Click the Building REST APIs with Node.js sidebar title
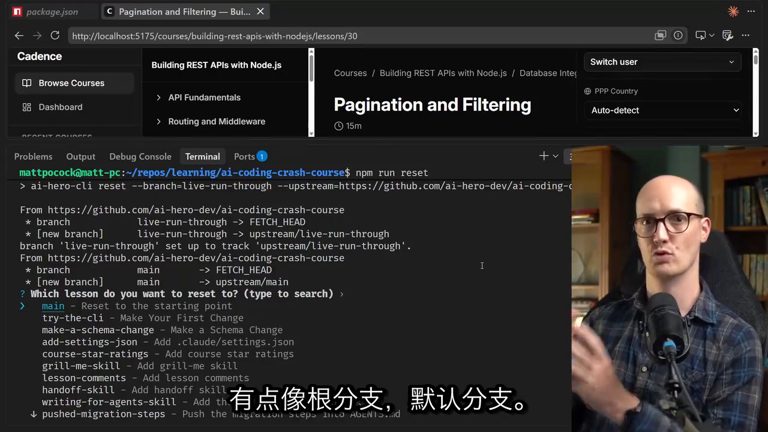The height and width of the screenshot is (432, 768). (x=216, y=65)
